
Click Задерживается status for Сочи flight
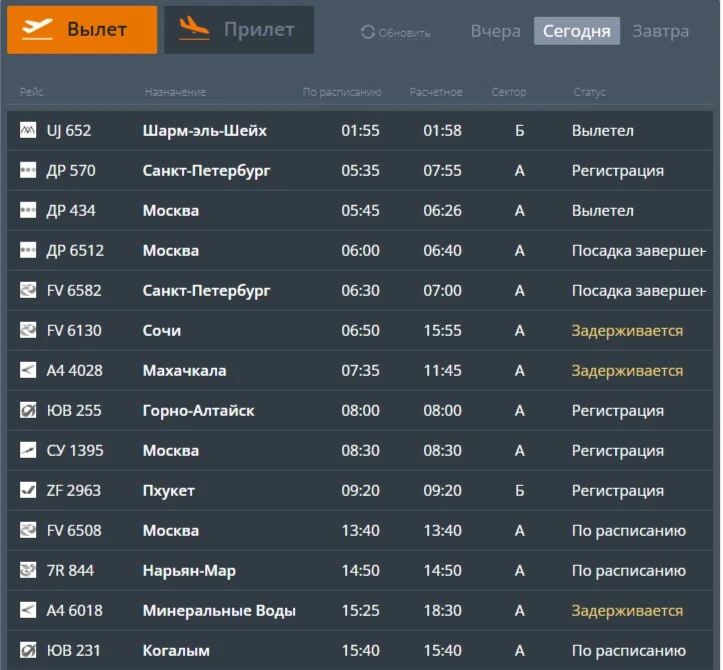coord(627,331)
